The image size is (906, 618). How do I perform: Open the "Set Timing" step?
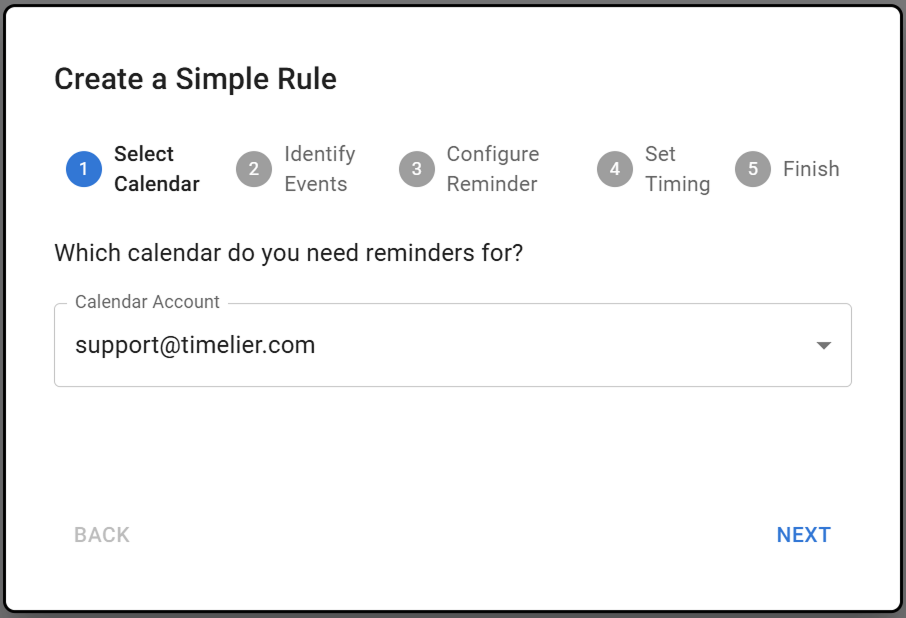click(x=677, y=169)
